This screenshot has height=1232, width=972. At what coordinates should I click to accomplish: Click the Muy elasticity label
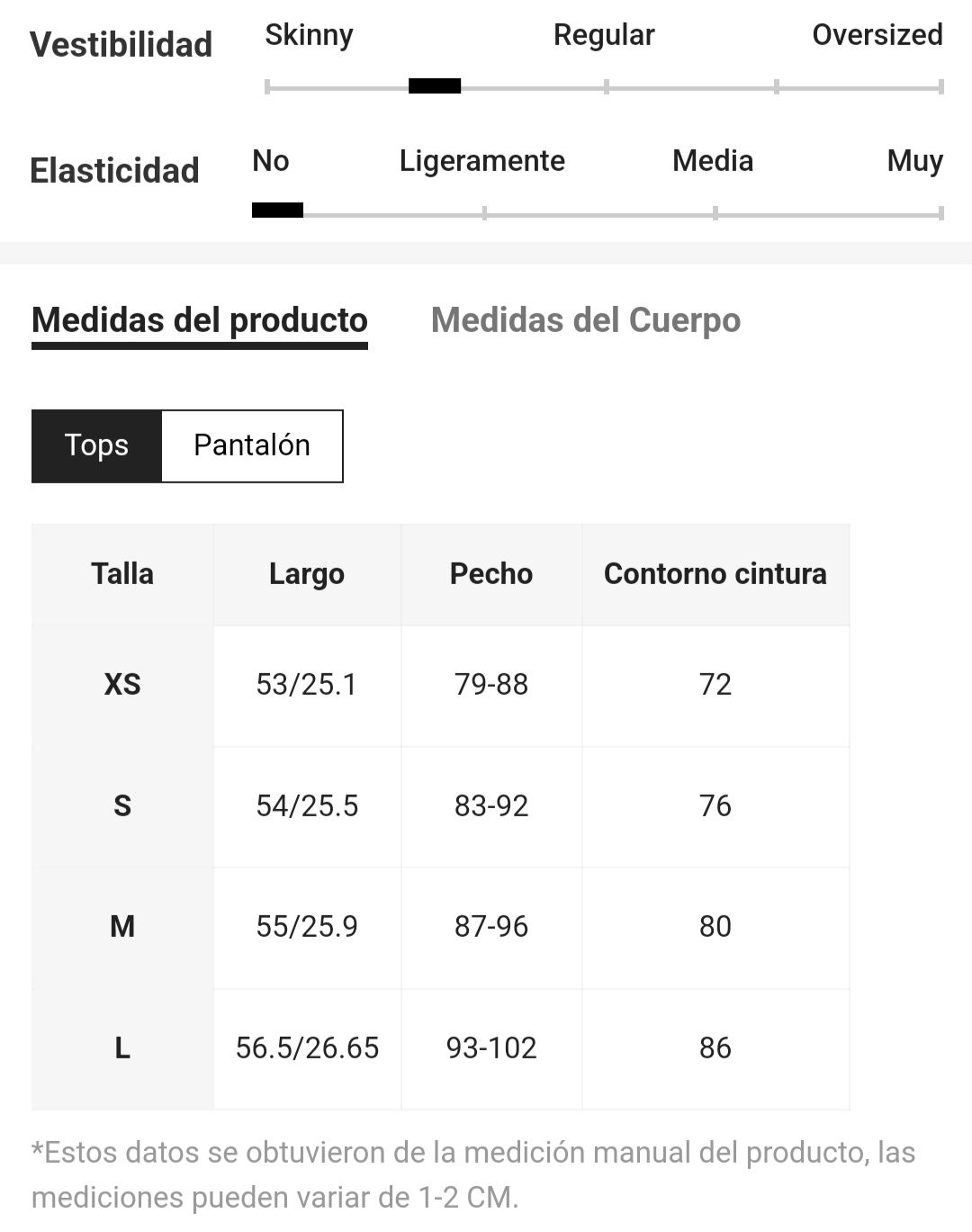pyautogui.click(x=915, y=161)
